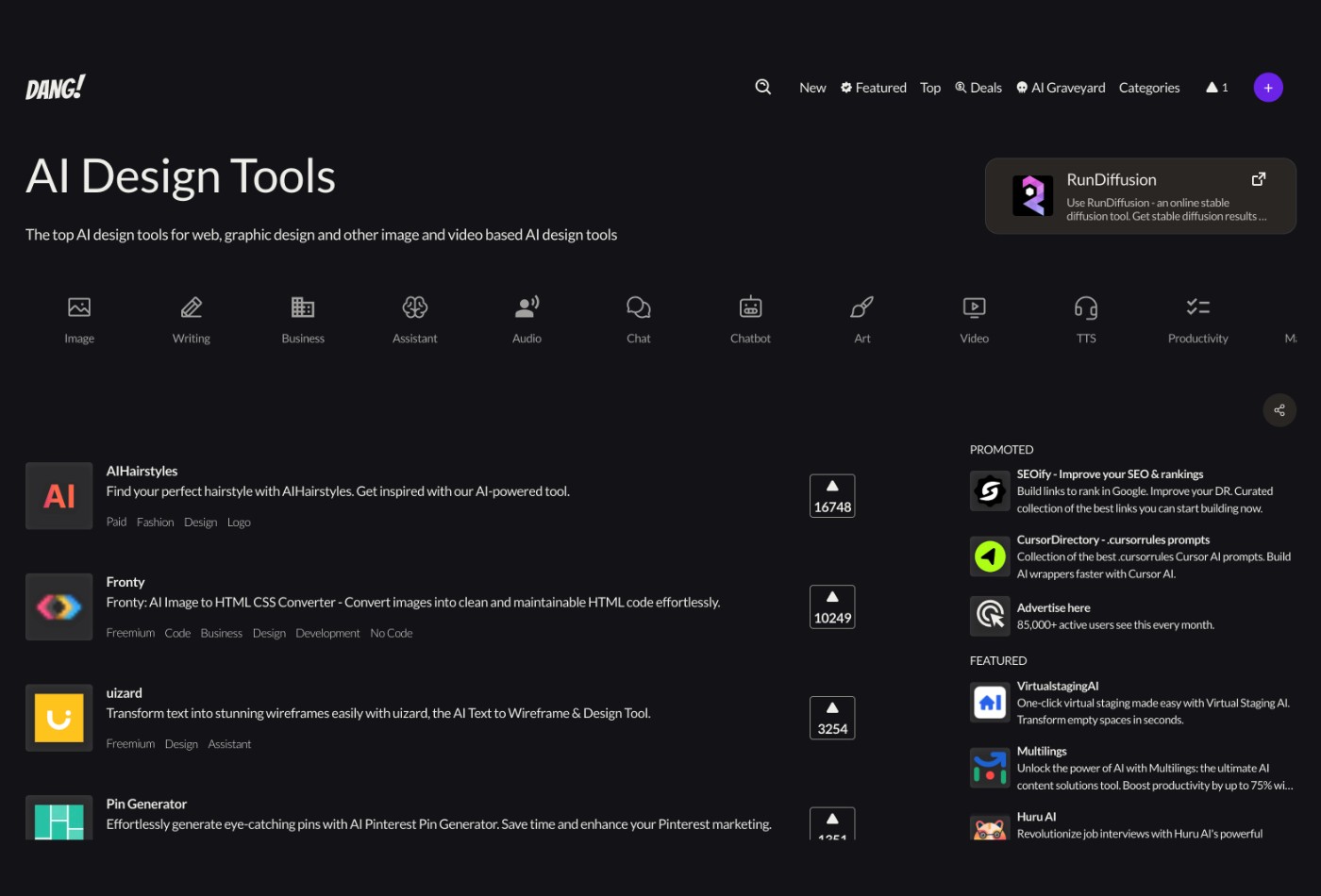Select the TTS category icon

(1086, 307)
